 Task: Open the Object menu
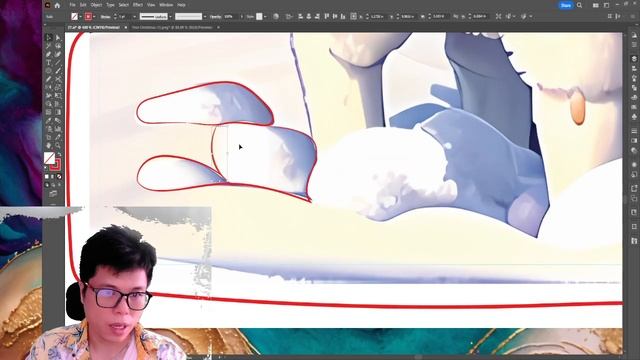[96, 5]
